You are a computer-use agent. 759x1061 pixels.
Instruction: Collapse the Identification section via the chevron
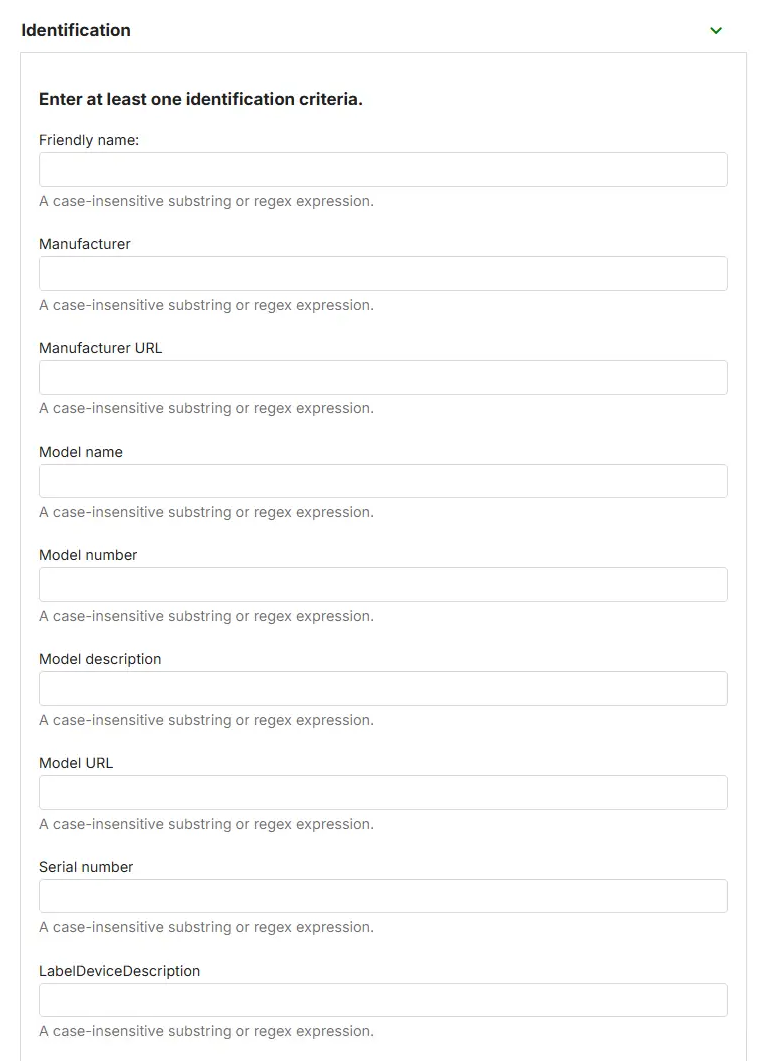(x=716, y=30)
